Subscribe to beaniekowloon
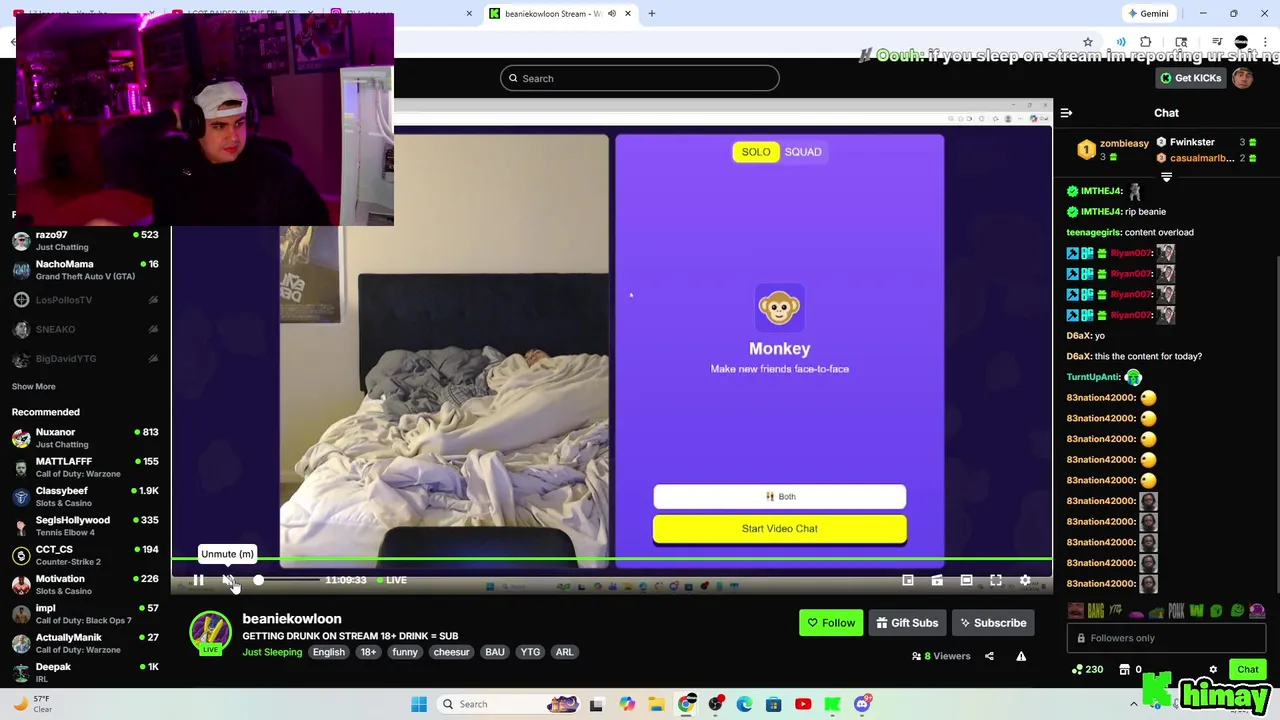Image resolution: width=1280 pixels, height=720 pixels. (993, 623)
